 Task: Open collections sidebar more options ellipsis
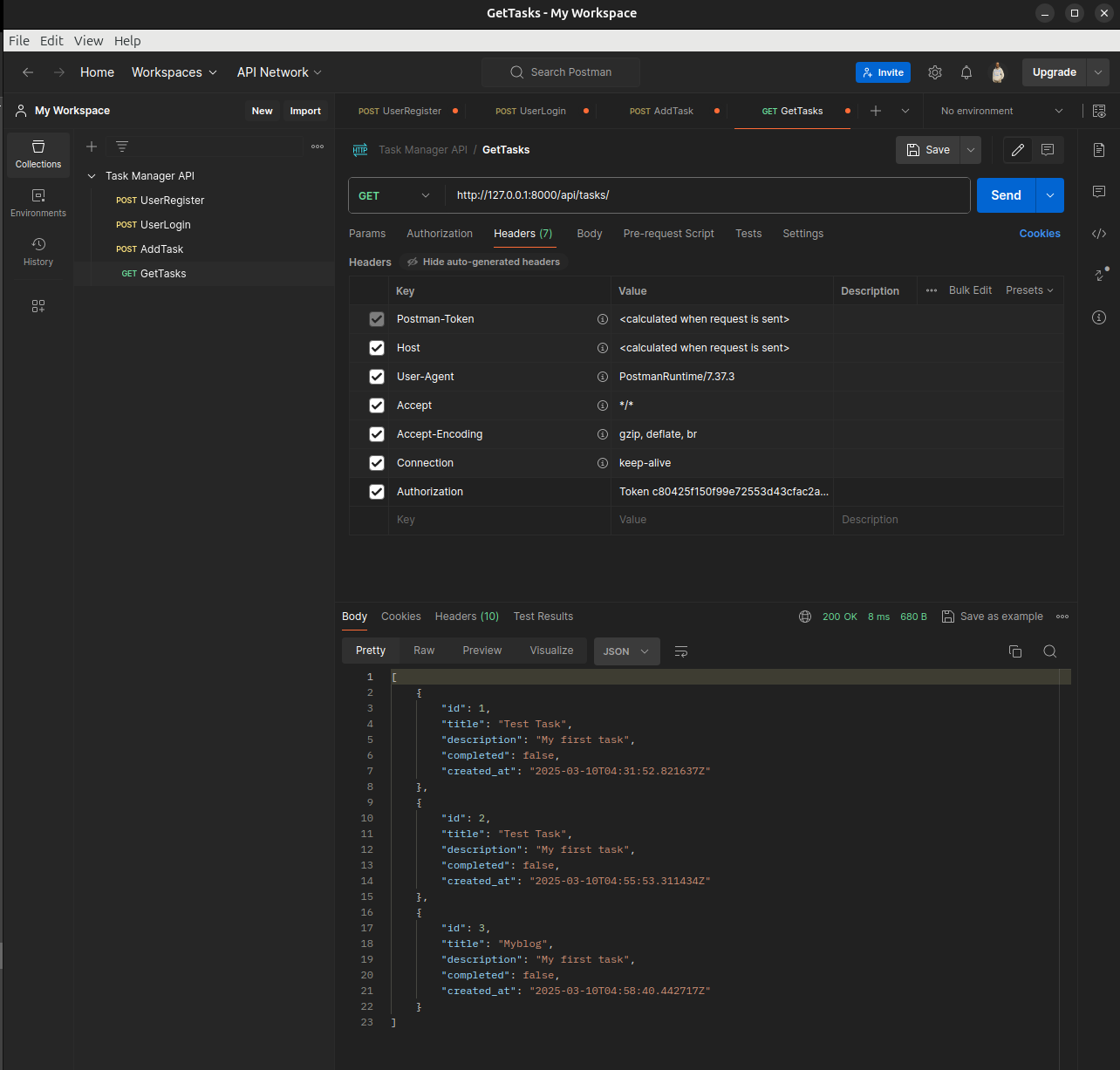point(318,147)
